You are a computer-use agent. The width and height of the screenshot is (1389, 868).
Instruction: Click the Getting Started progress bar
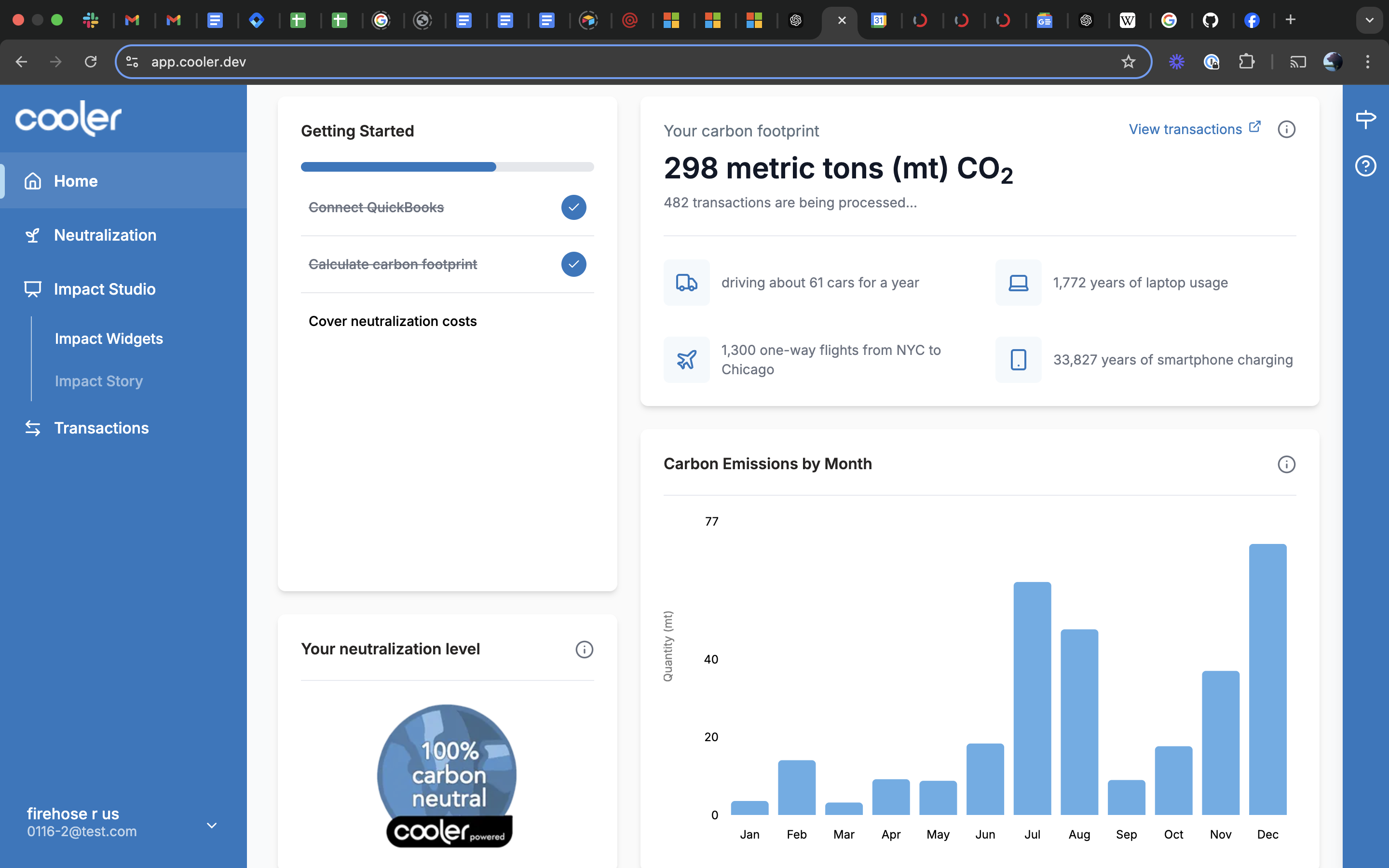click(x=447, y=167)
